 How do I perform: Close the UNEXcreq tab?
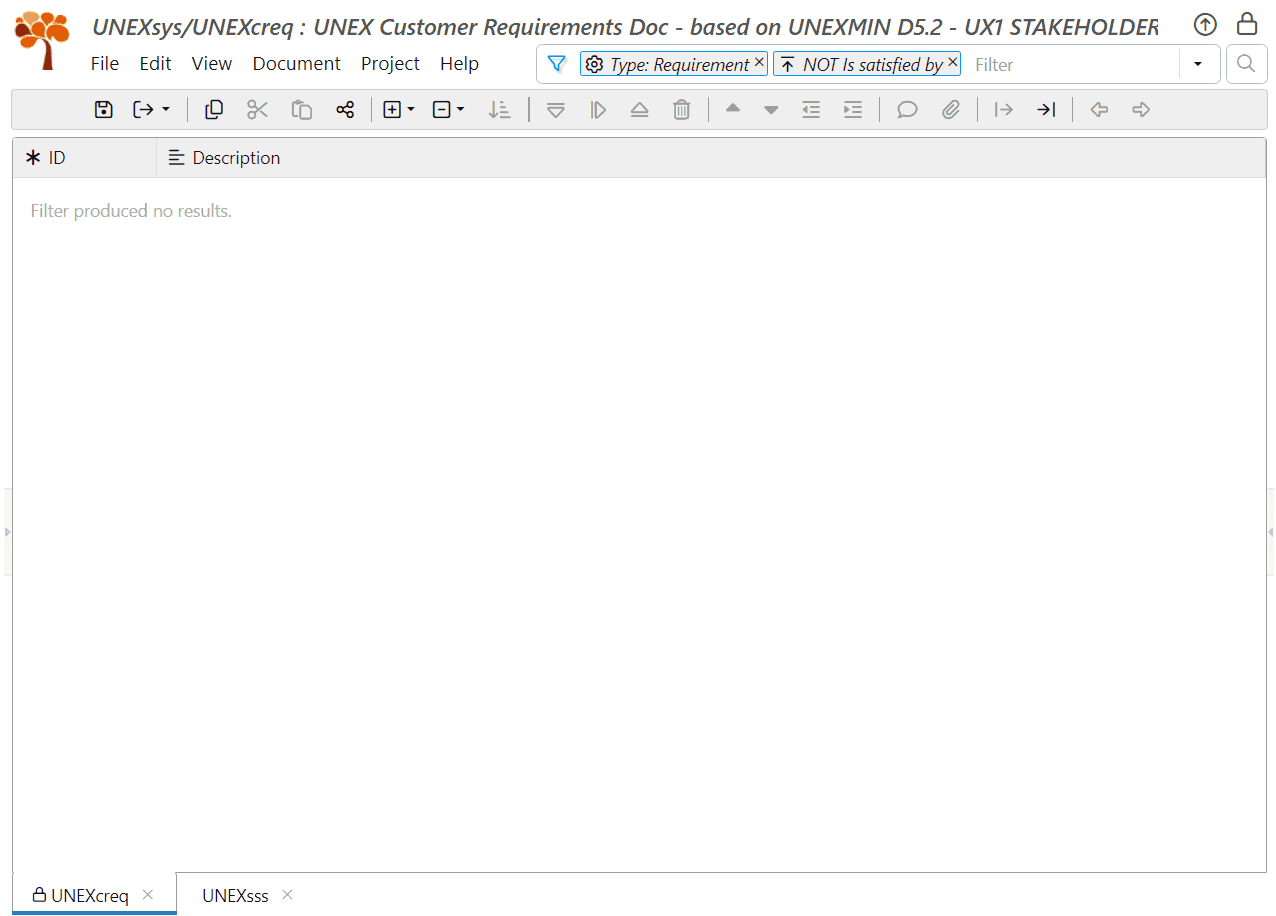pyautogui.click(x=148, y=894)
